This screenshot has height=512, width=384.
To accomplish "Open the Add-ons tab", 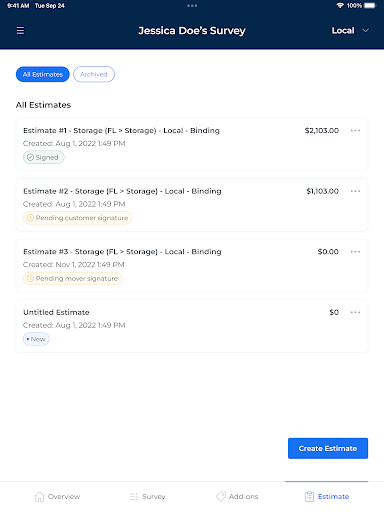I will 237,497.
